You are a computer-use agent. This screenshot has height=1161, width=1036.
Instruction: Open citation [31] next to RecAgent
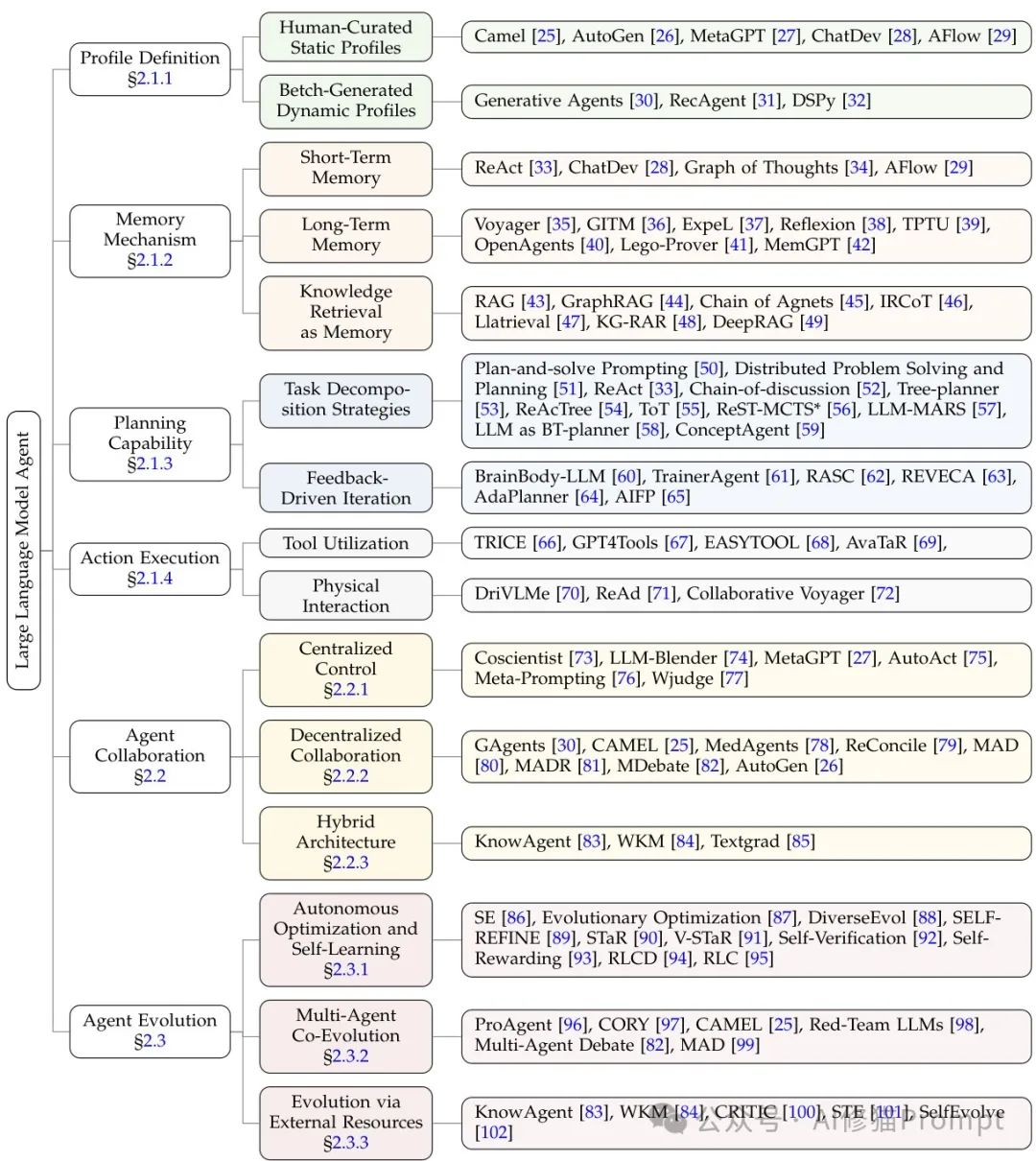(768, 101)
